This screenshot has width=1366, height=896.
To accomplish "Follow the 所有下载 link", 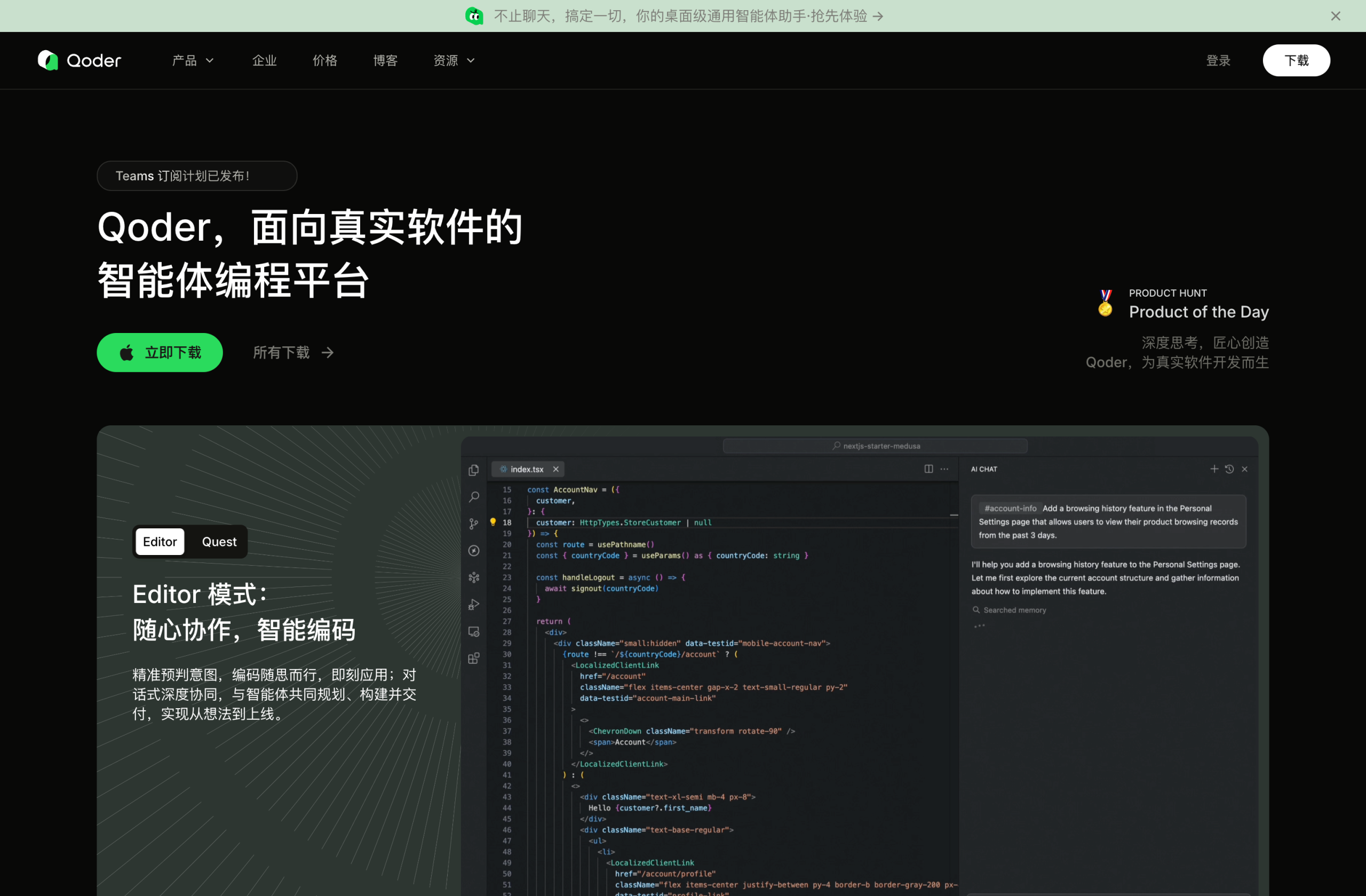I will pos(293,352).
